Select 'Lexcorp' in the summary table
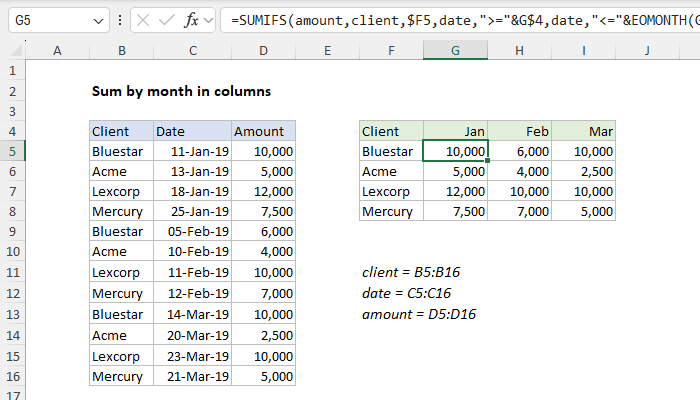The width and height of the screenshot is (700, 400). click(x=392, y=192)
